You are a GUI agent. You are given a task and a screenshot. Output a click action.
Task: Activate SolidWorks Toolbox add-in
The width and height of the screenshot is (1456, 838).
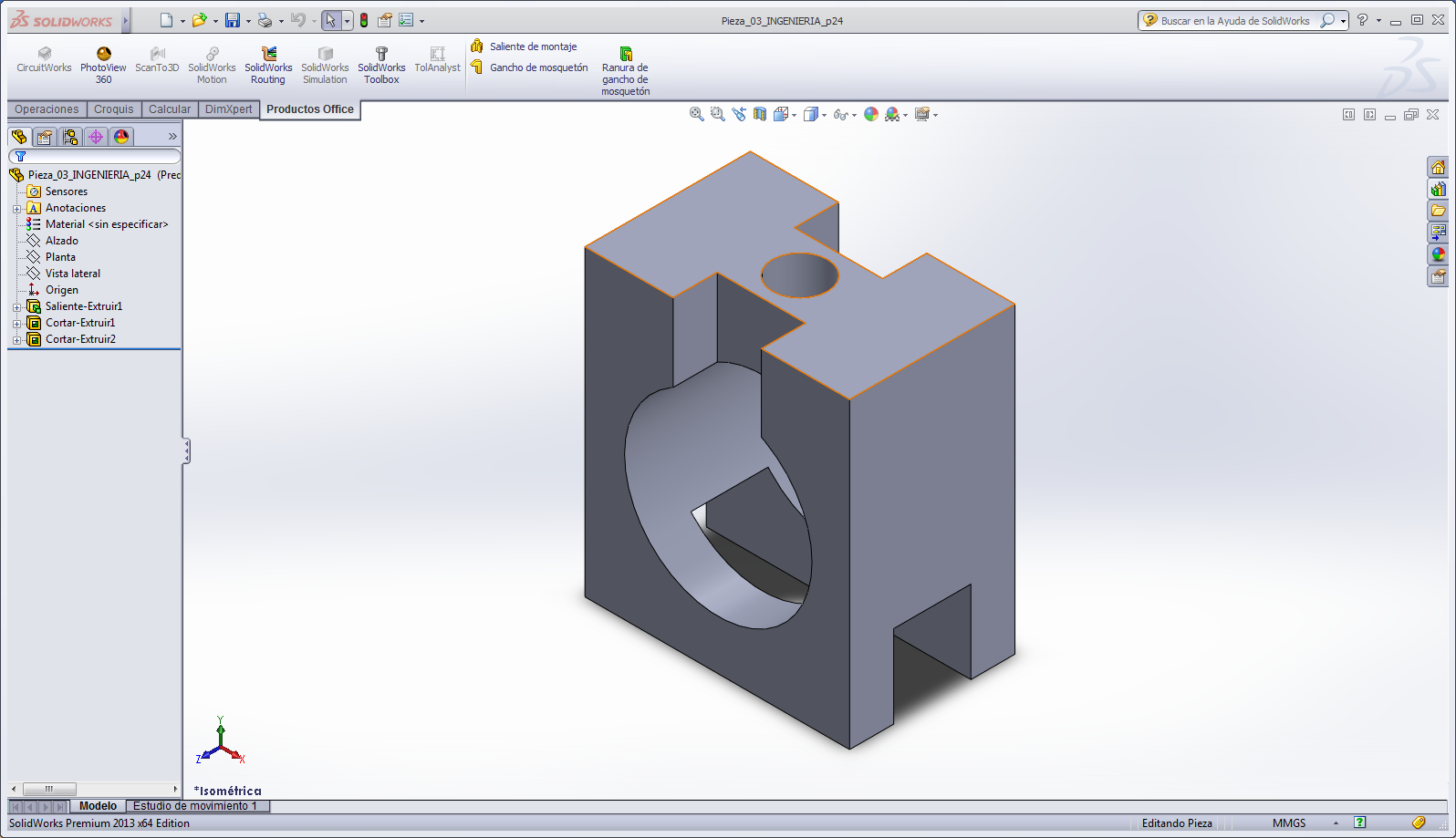click(381, 66)
